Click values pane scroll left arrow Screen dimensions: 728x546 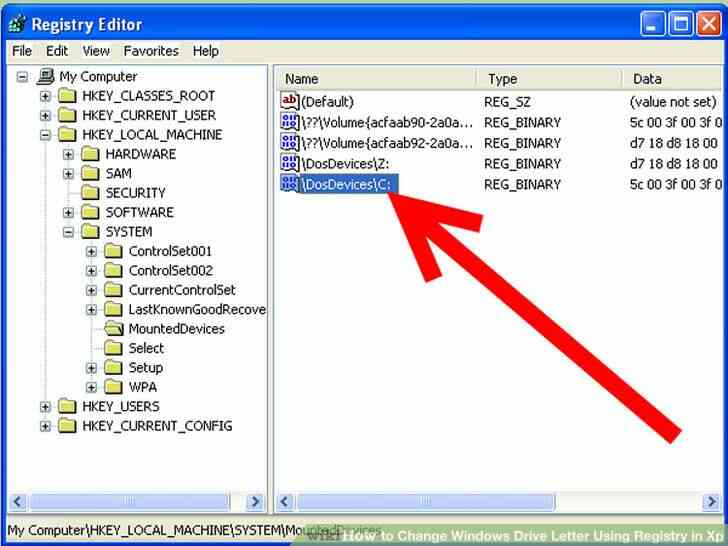[286, 502]
